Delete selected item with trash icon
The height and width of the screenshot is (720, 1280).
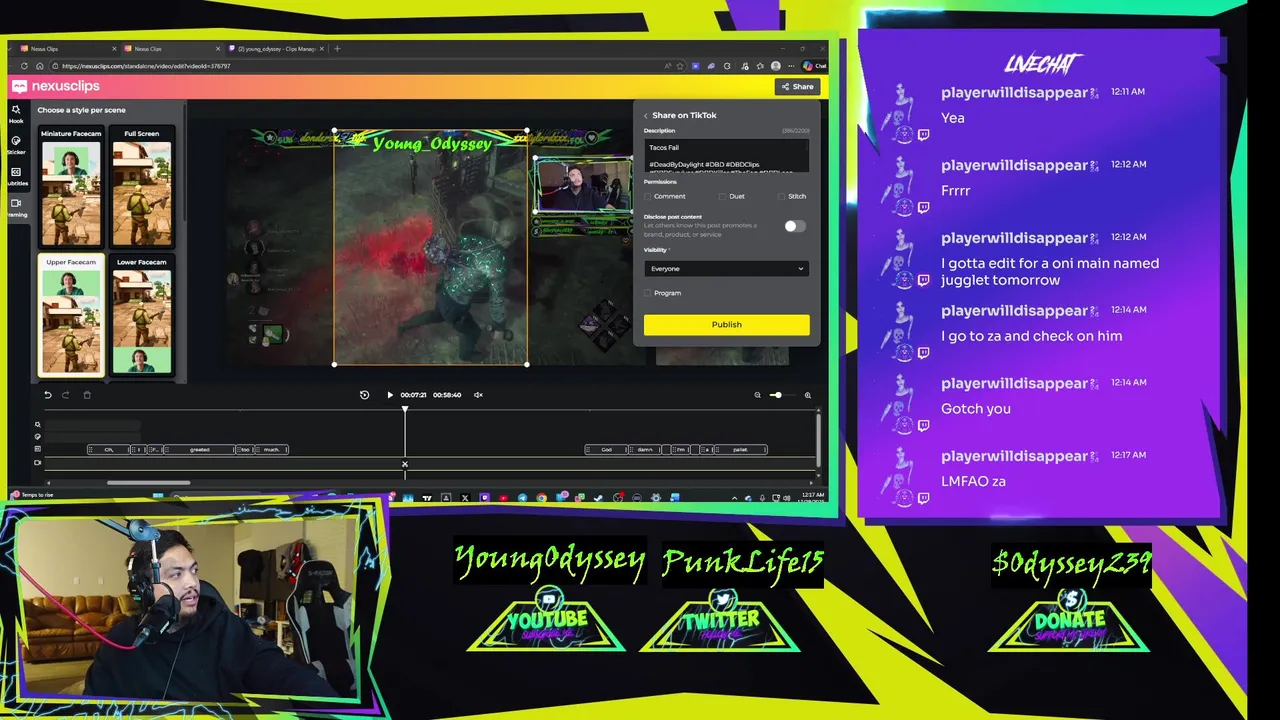pos(87,395)
